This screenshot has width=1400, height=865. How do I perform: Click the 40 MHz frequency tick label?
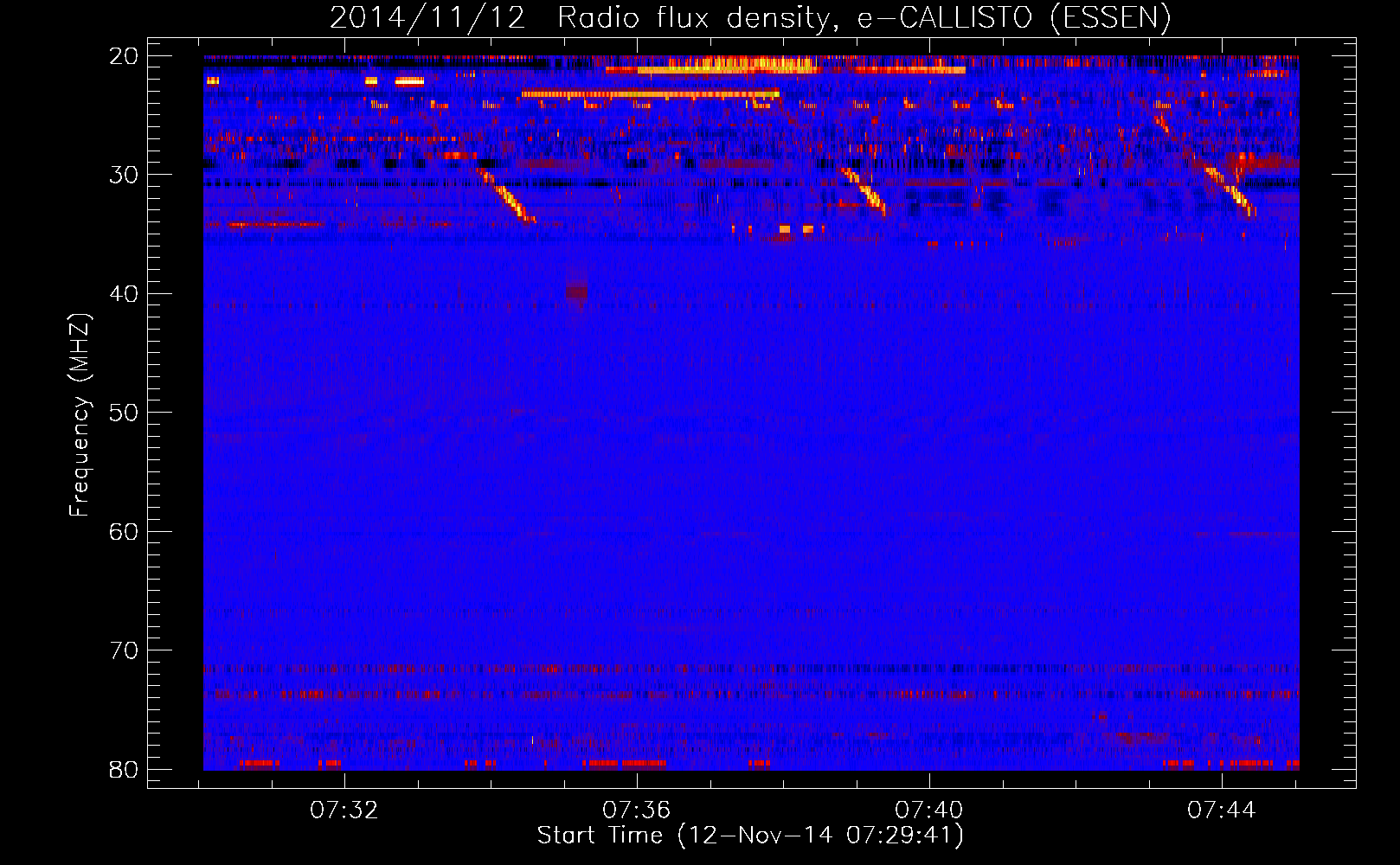pos(124,294)
